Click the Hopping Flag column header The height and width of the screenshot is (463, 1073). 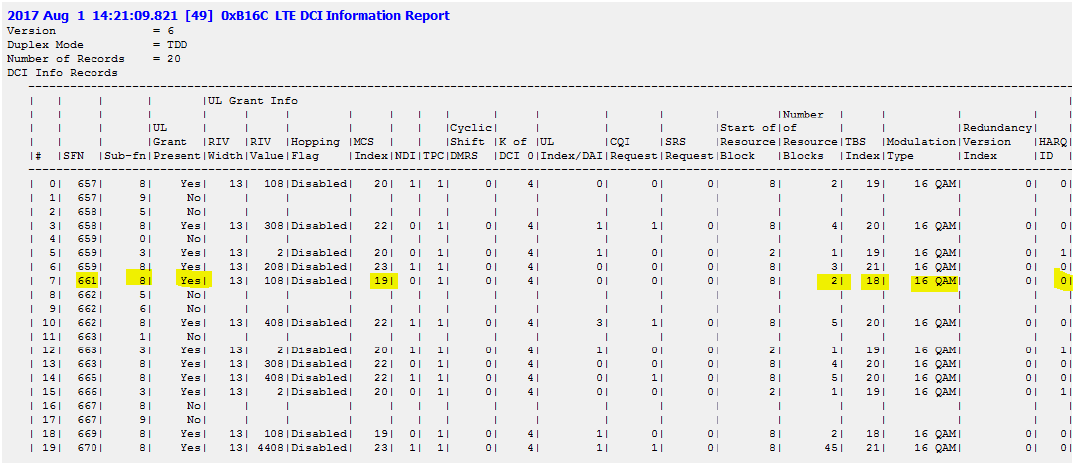pyautogui.click(x=317, y=149)
